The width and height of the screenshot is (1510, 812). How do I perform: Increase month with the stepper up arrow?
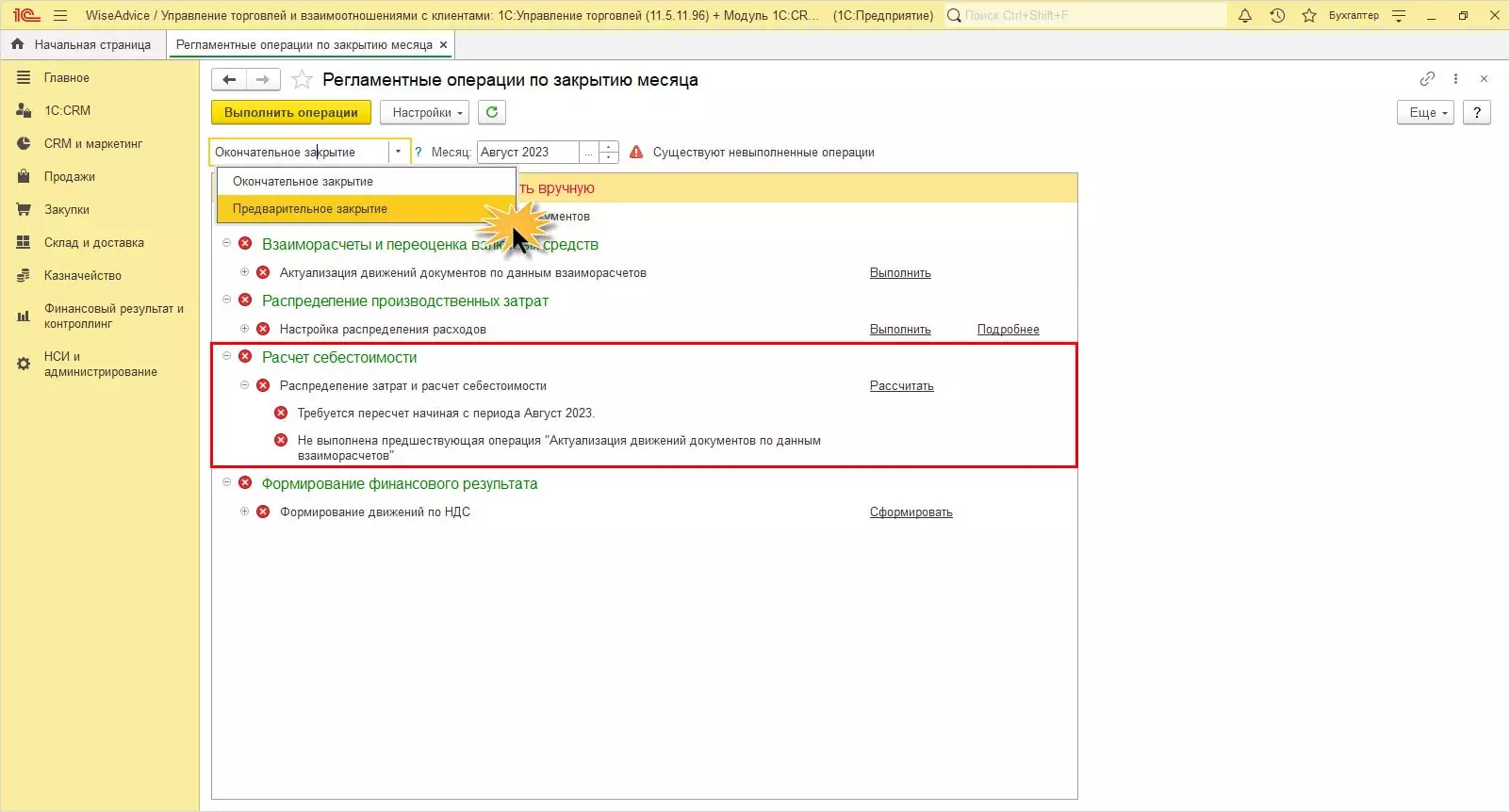[609, 147]
